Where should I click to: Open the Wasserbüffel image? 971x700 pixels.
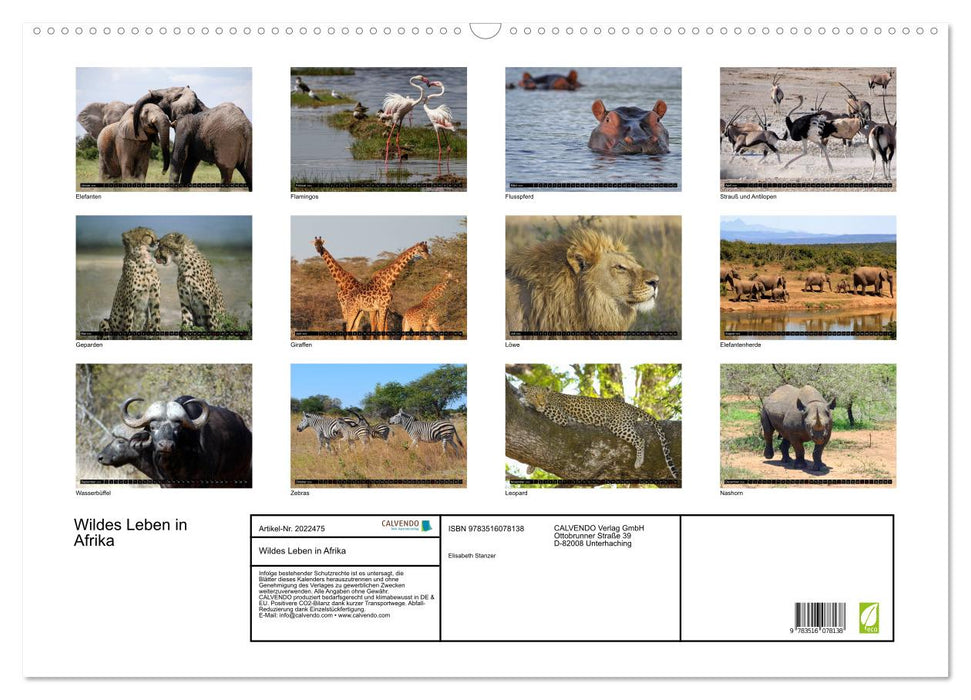[163, 425]
